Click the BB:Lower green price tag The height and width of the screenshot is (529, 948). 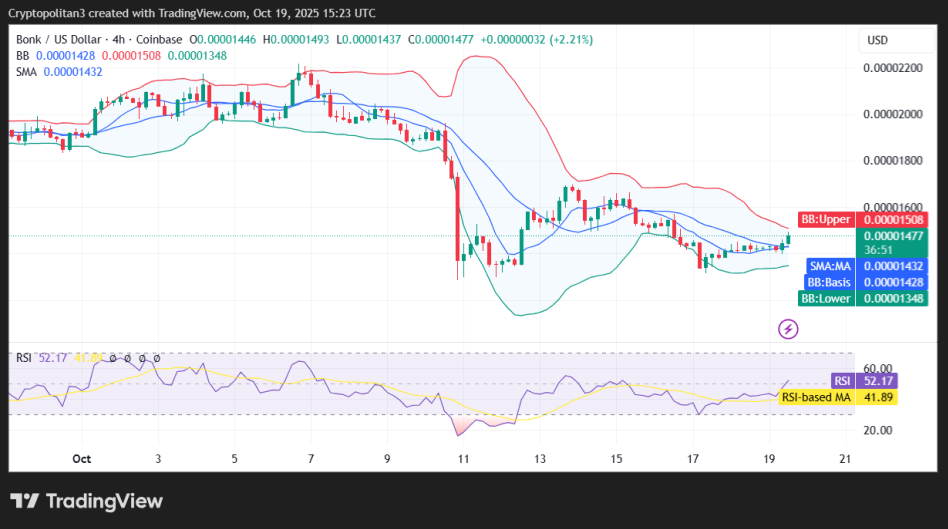826,298
